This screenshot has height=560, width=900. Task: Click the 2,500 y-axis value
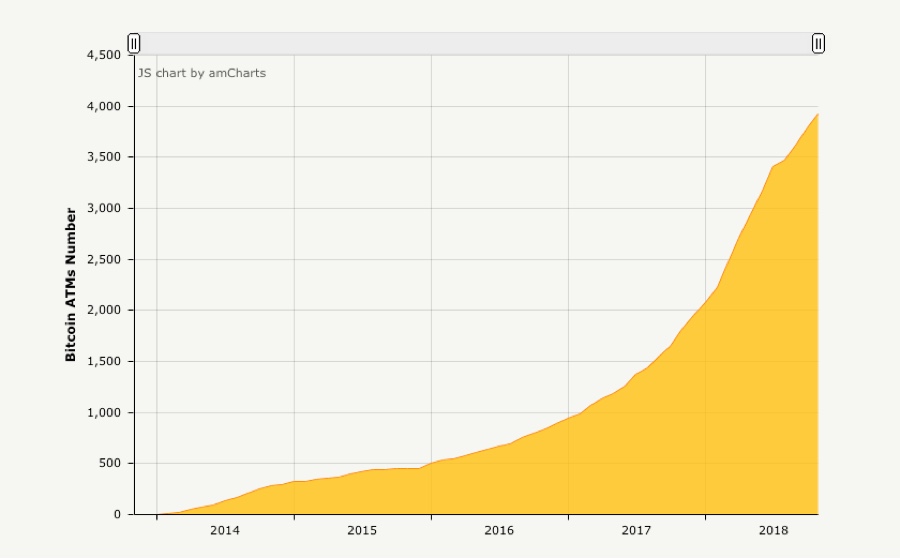[104, 259]
